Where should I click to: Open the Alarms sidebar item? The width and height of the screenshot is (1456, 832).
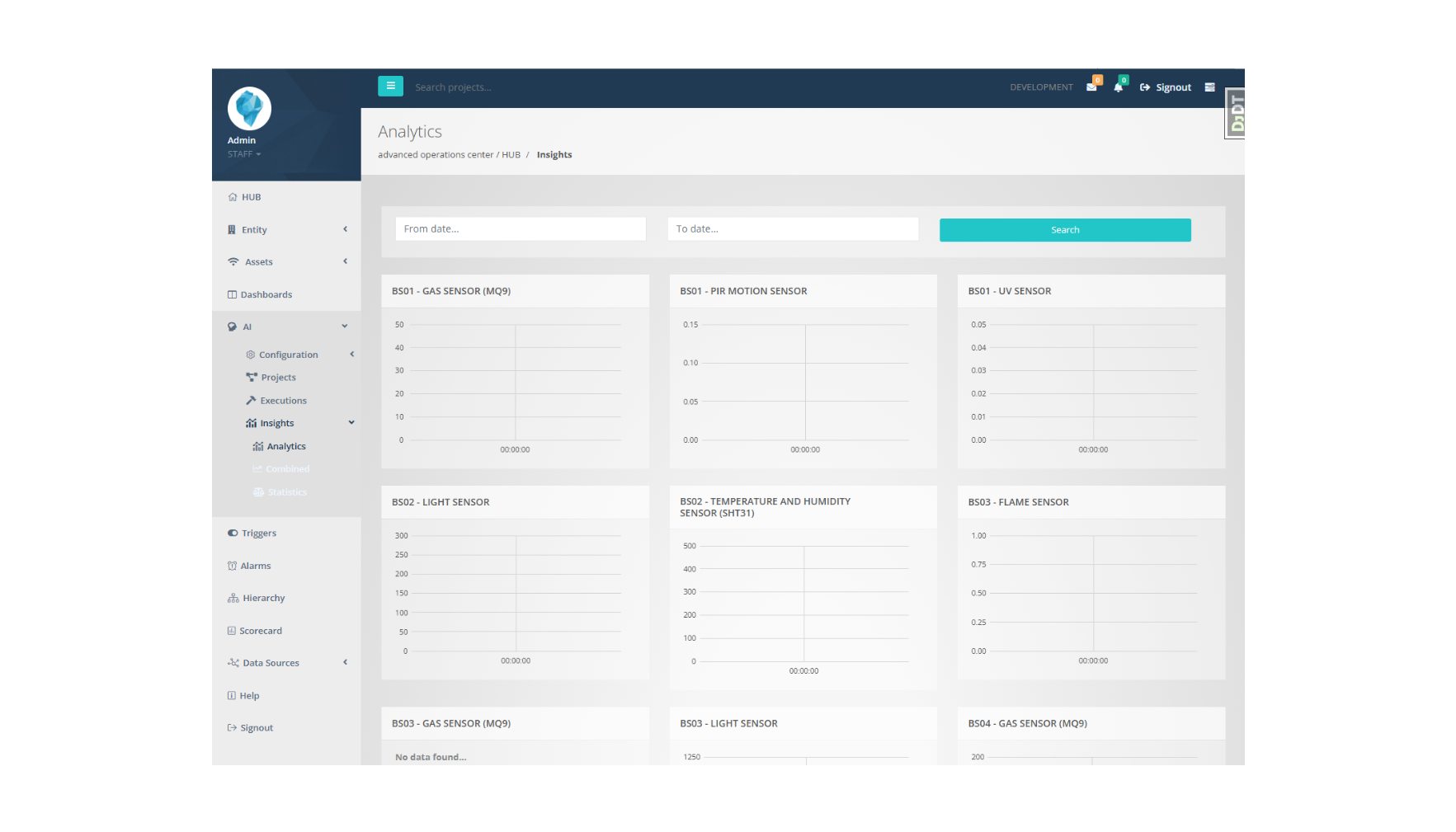tap(255, 566)
